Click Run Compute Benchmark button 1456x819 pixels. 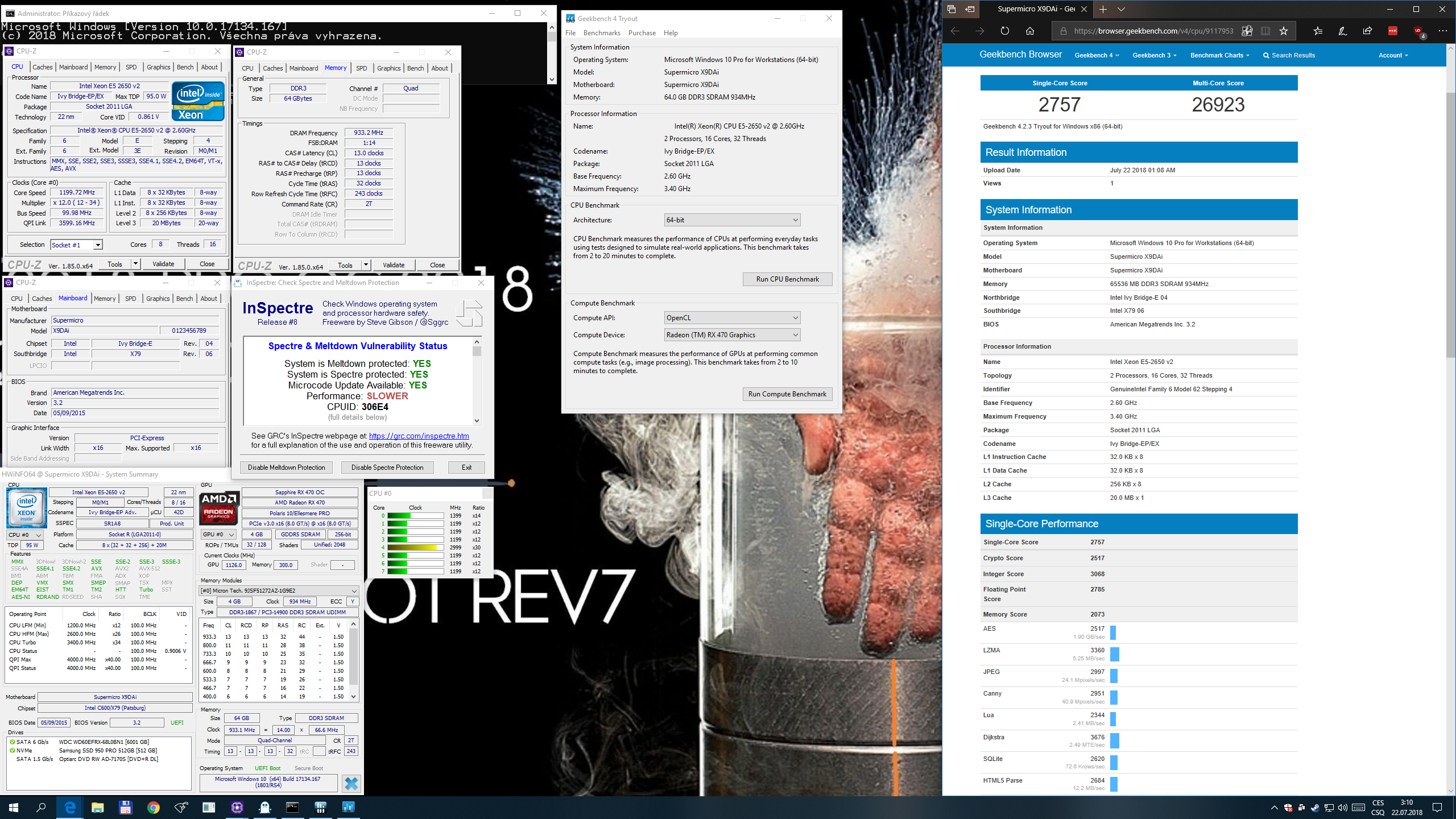tap(787, 394)
